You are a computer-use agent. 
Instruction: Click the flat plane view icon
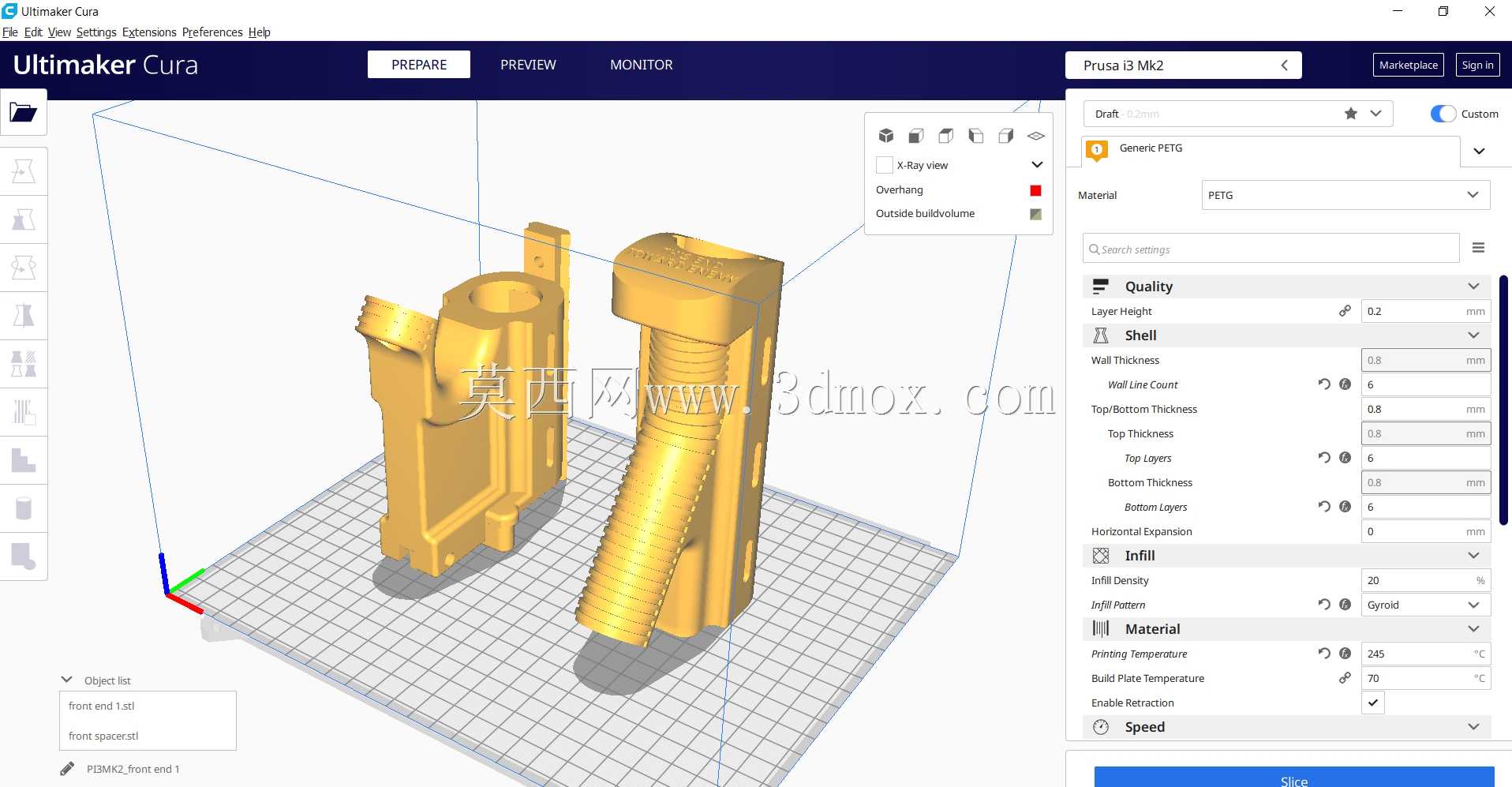1036,136
